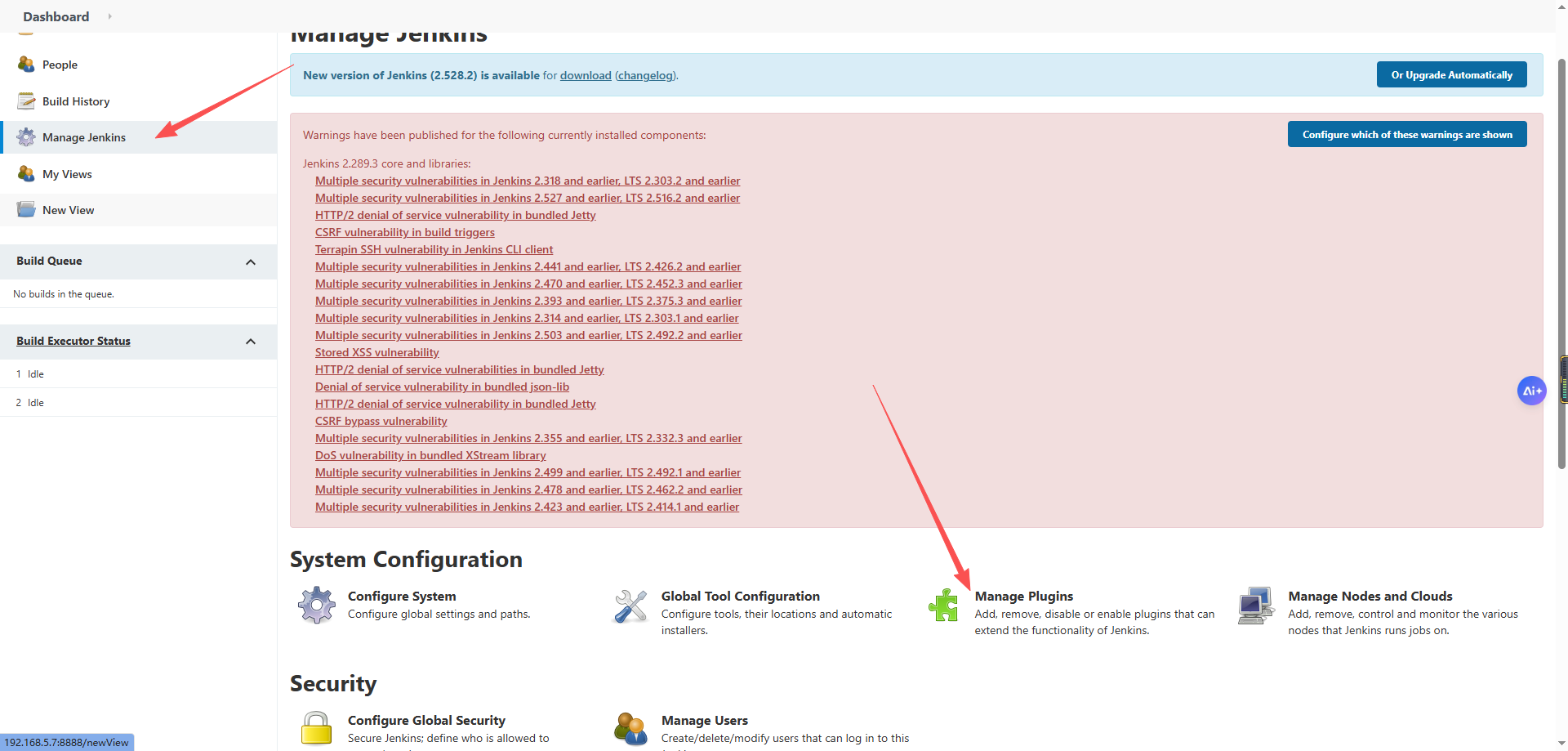Open warning for Jenkins 2.499 and earlier
The image size is (1568, 751).
click(528, 472)
